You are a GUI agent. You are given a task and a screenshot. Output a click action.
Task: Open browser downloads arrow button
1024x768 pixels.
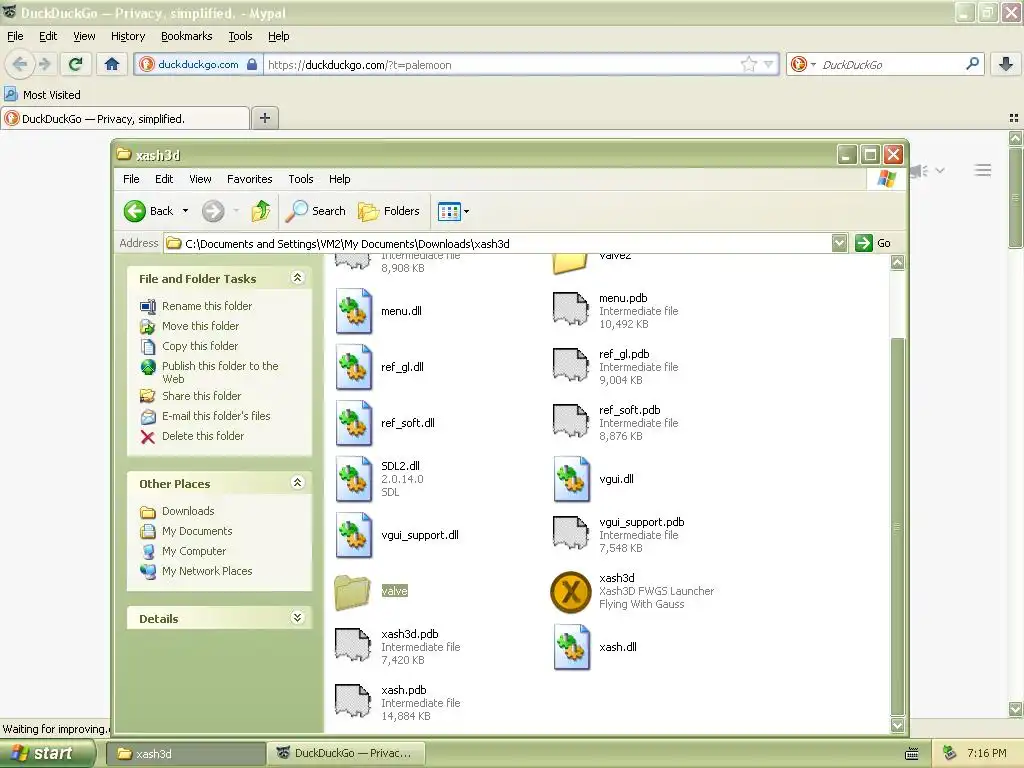point(1006,64)
